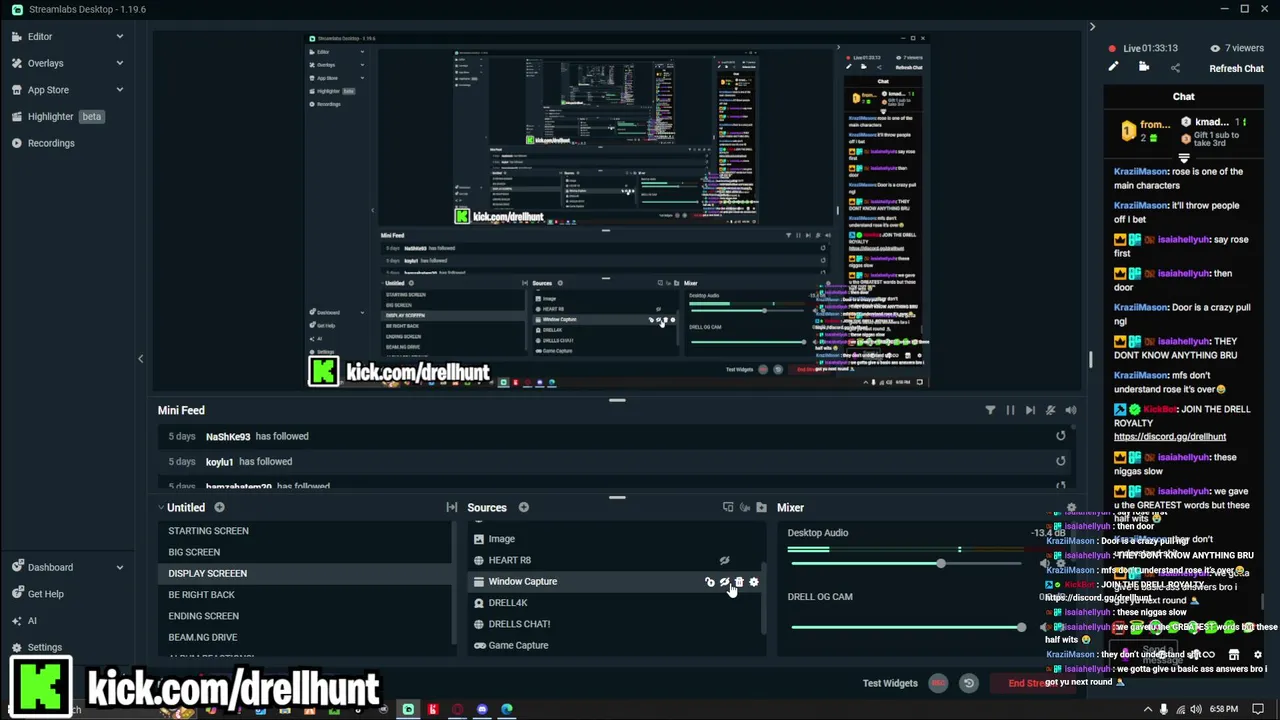Toggle the replay buffer button
The height and width of the screenshot is (720, 1280).
968,683
